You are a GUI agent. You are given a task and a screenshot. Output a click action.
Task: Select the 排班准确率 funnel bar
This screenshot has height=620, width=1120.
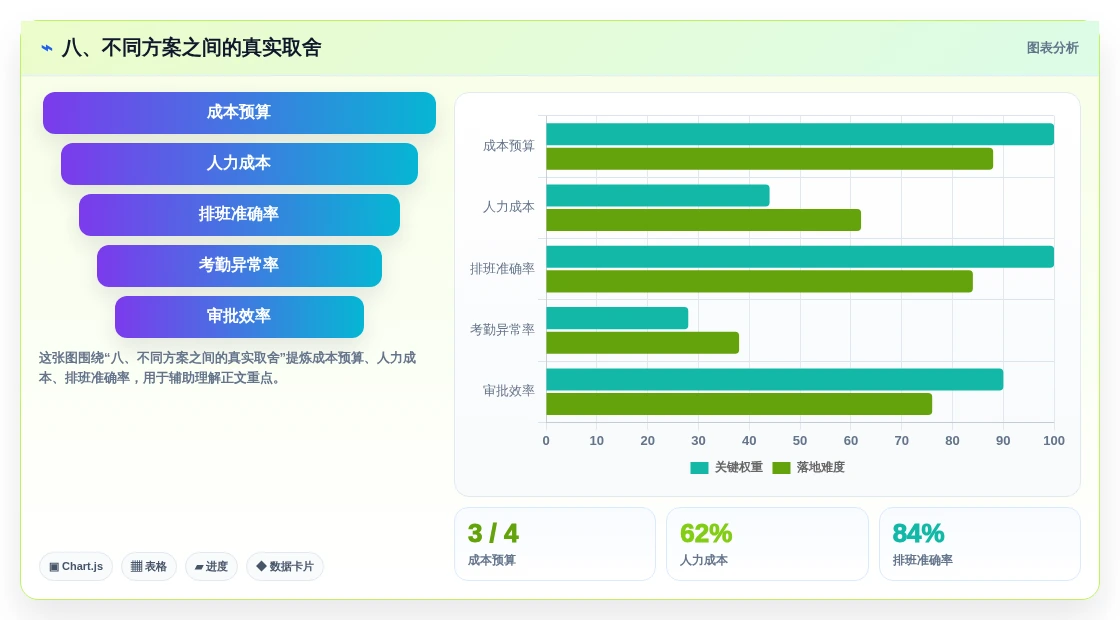[x=239, y=214]
